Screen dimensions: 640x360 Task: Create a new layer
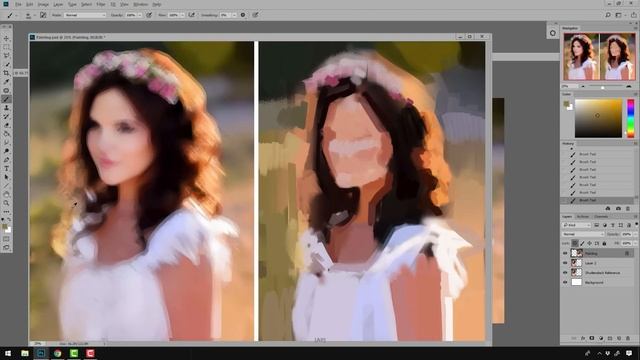point(619,338)
